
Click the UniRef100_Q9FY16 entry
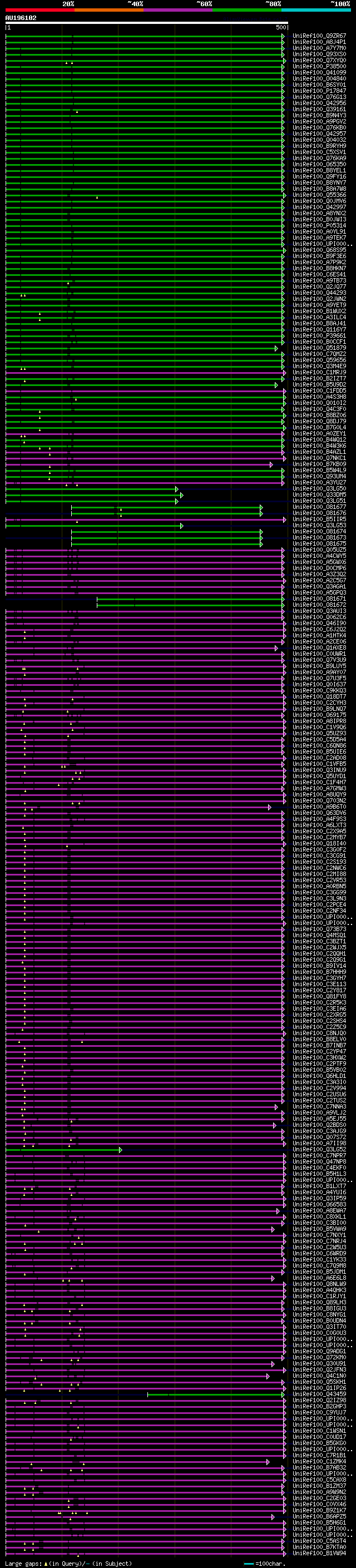[319, 176]
